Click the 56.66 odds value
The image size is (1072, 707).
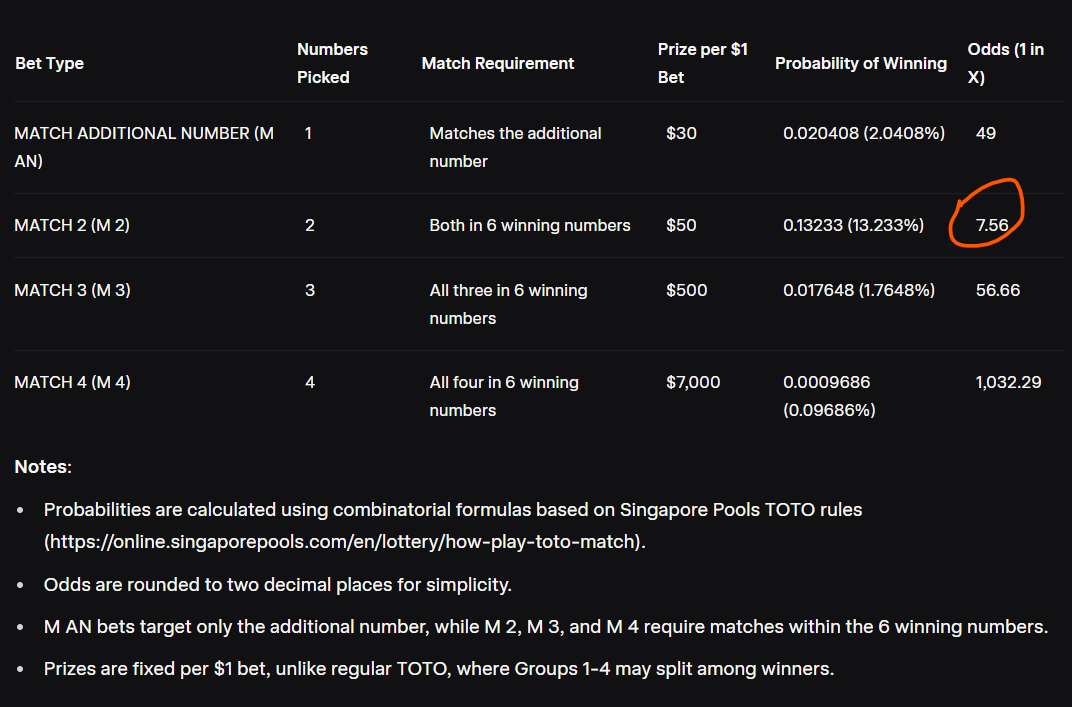click(997, 290)
